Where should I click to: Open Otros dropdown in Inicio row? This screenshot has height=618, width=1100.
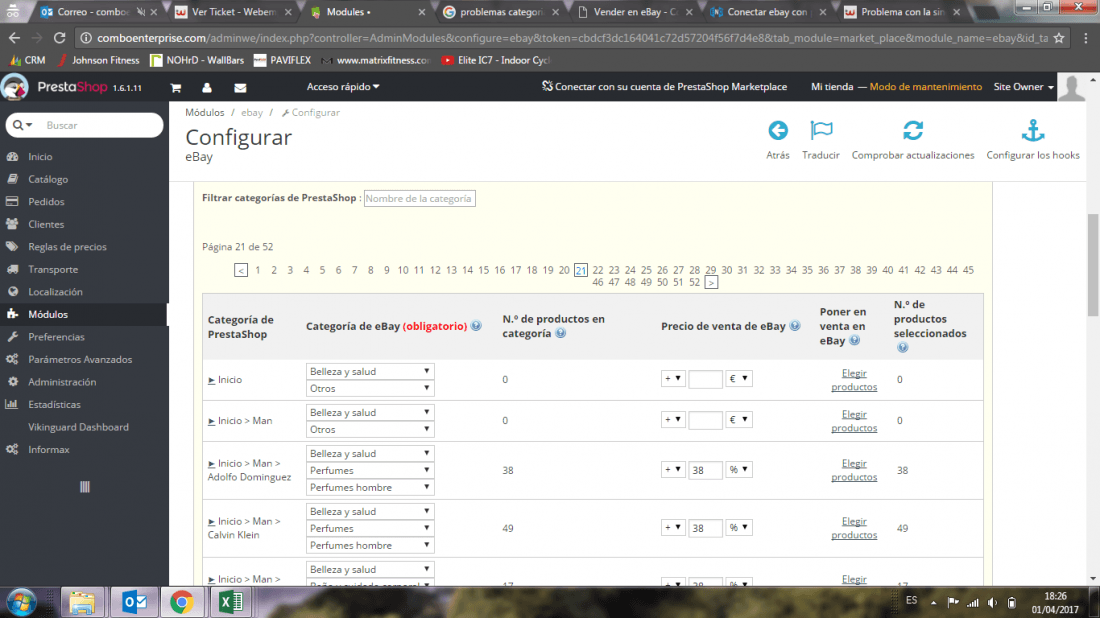370,388
